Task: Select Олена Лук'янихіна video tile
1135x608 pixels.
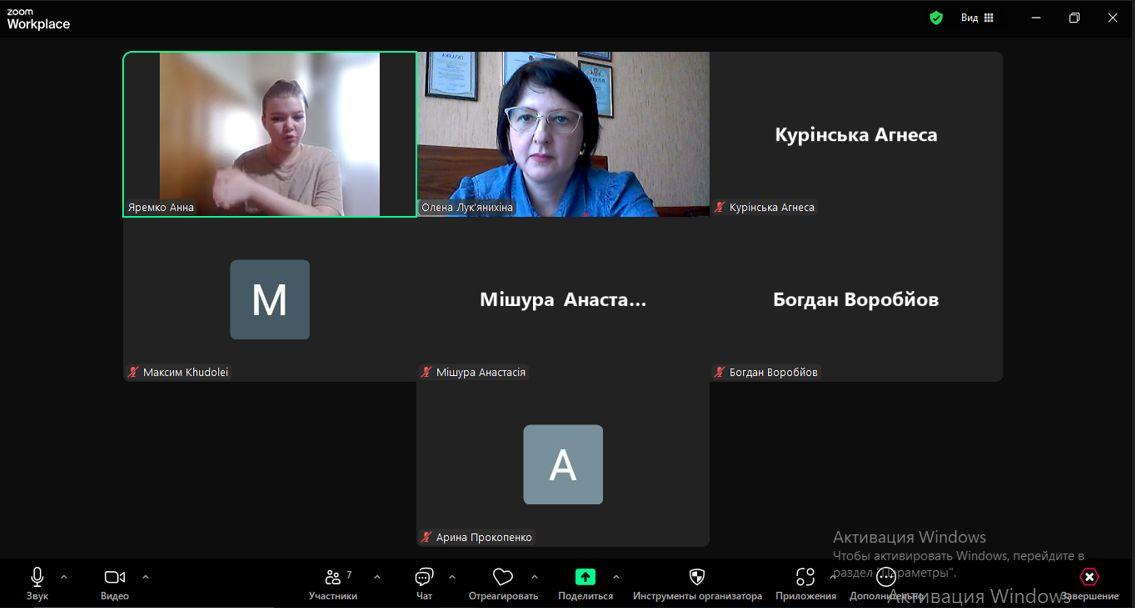Action: (x=563, y=134)
